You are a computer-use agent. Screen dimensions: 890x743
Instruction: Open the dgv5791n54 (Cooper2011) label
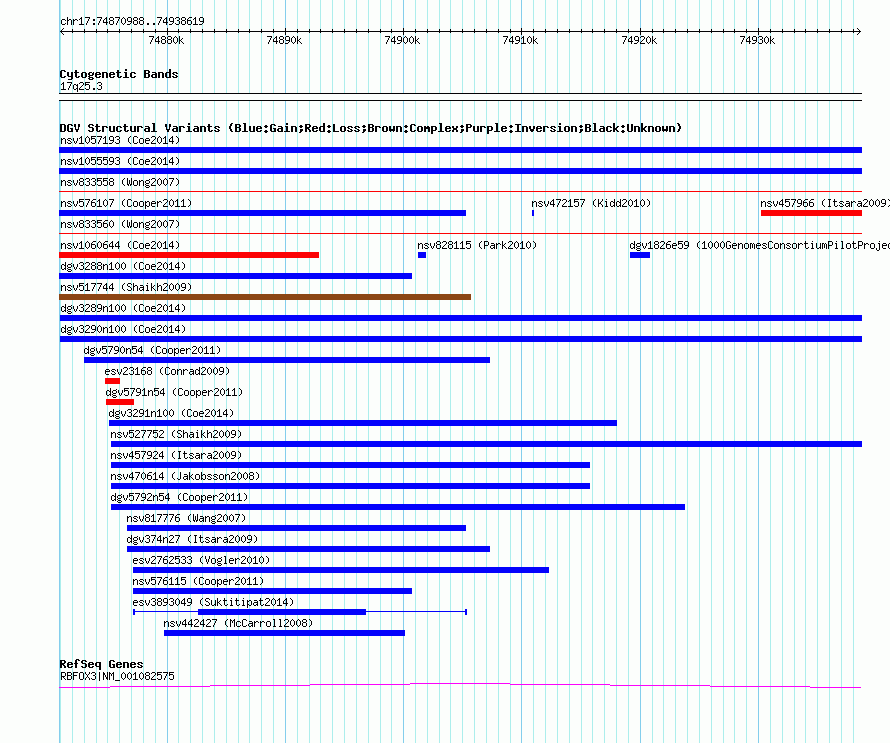(174, 392)
